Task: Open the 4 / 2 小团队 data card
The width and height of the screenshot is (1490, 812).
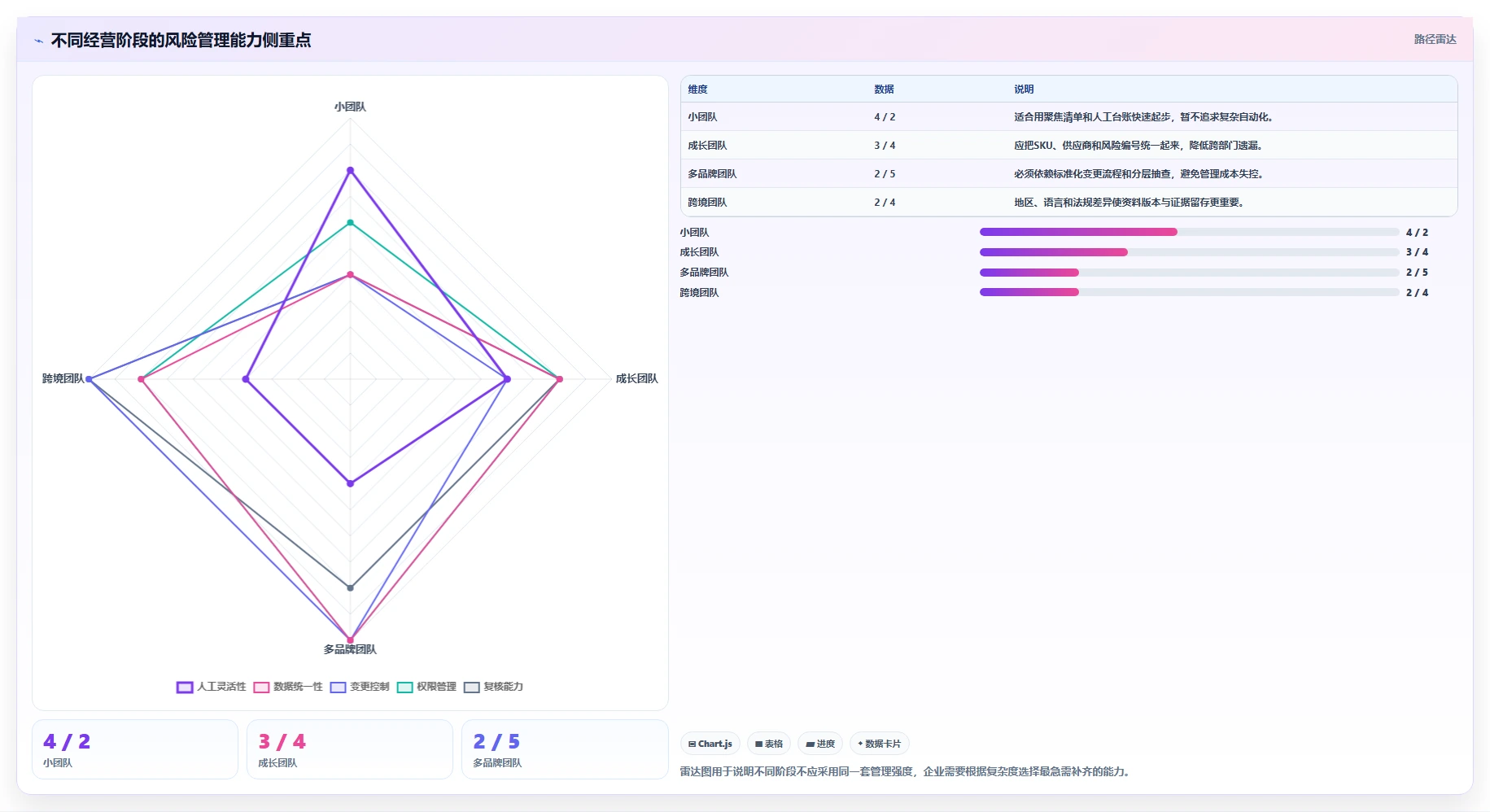Action: 135,749
